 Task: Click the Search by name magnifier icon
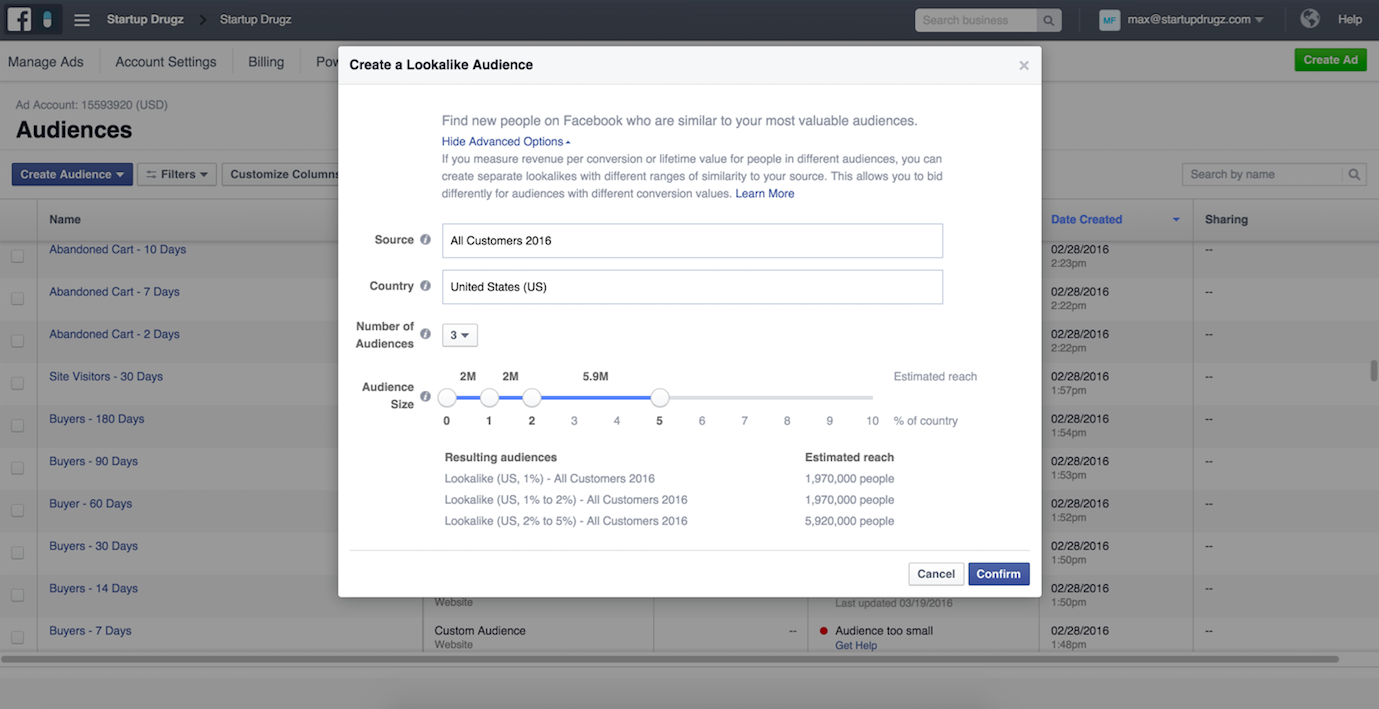[x=1354, y=174]
